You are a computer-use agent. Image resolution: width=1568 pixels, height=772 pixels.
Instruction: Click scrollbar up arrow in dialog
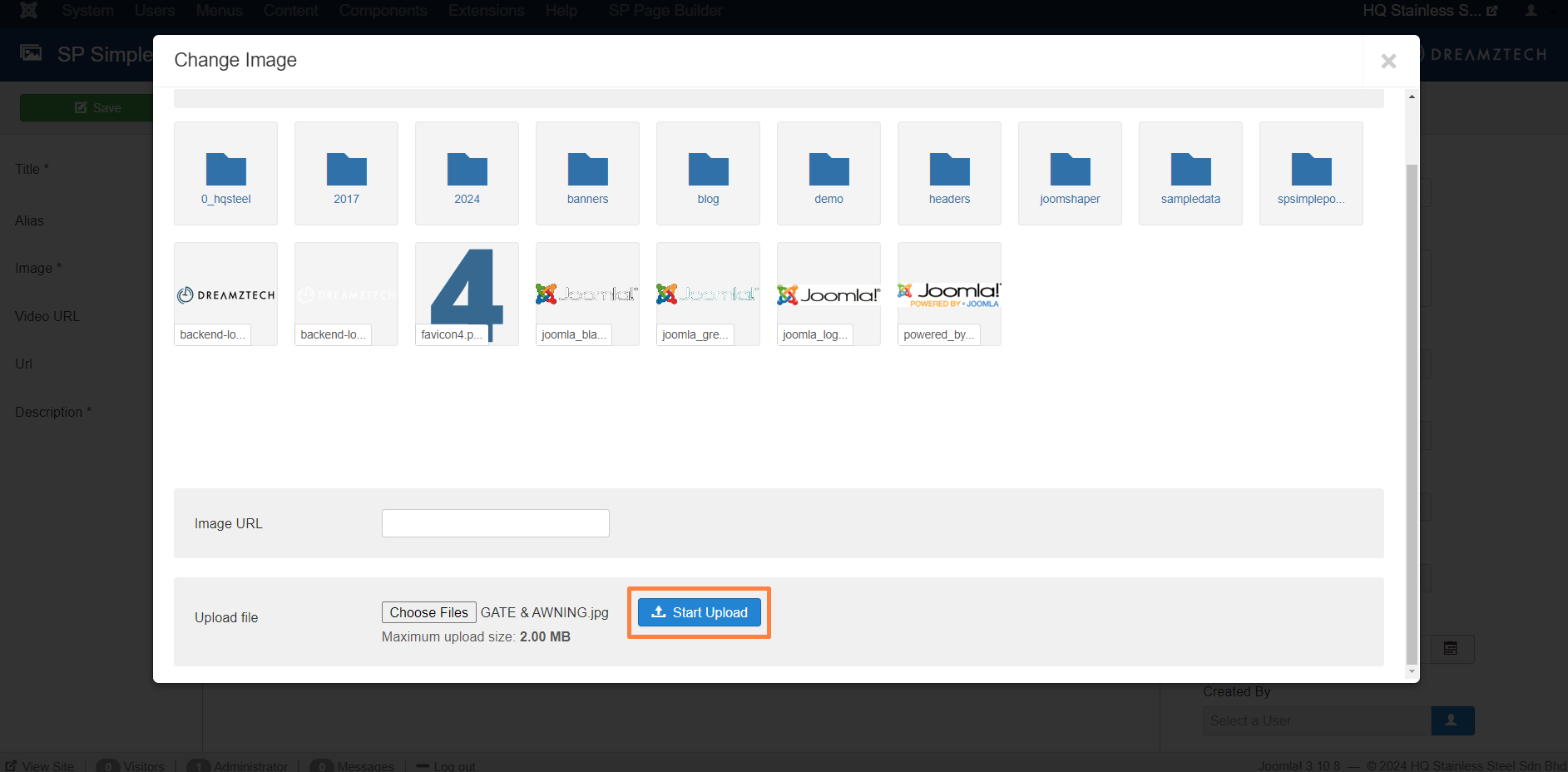1412,97
